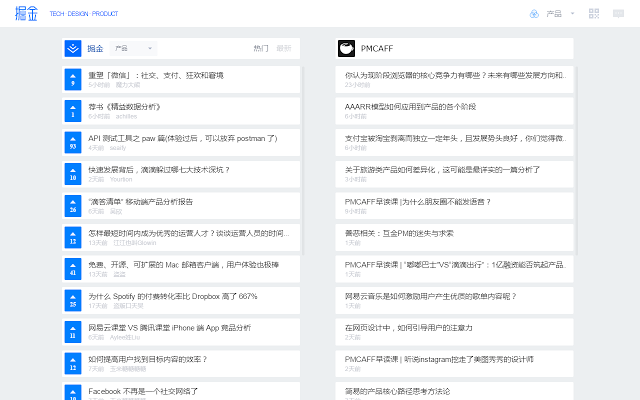The height and width of the screenshot is (400, 640).
Task: Open PMCAFF早读课 "嘟嘟巴士"VS"滴滴出行" post
Action: pyautogui.click(x=455, y=264)
